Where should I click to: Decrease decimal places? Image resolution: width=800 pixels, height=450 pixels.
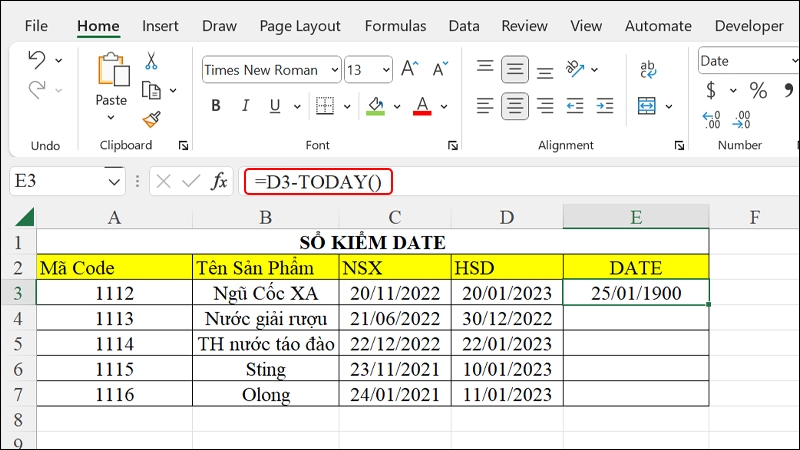click(x=741, y=120)
